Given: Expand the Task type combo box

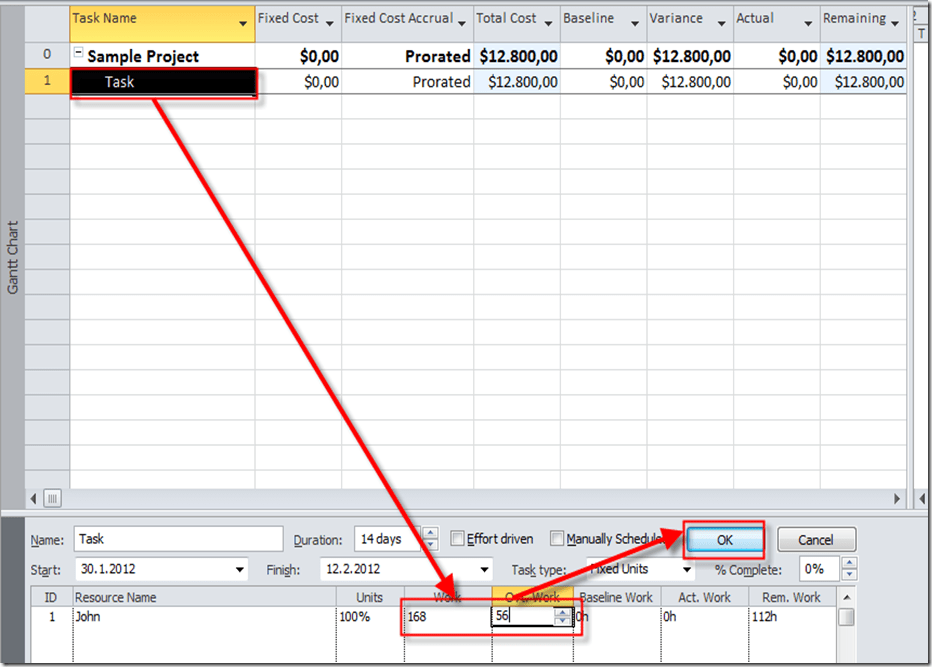Looking at the screenshot, I should 686,570.
